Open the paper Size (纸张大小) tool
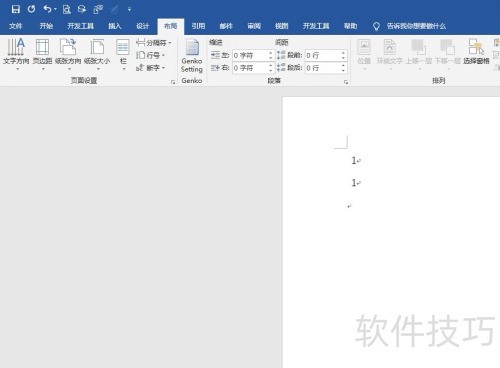Viewport: 500px width, 368px height. pyautogui.click(x=97, y=54)
